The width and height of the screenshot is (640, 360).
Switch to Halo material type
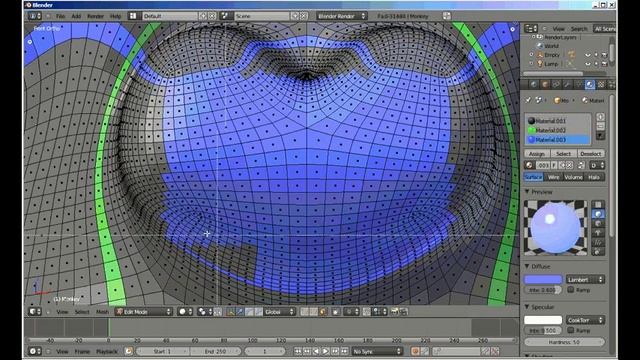(594, 177)
